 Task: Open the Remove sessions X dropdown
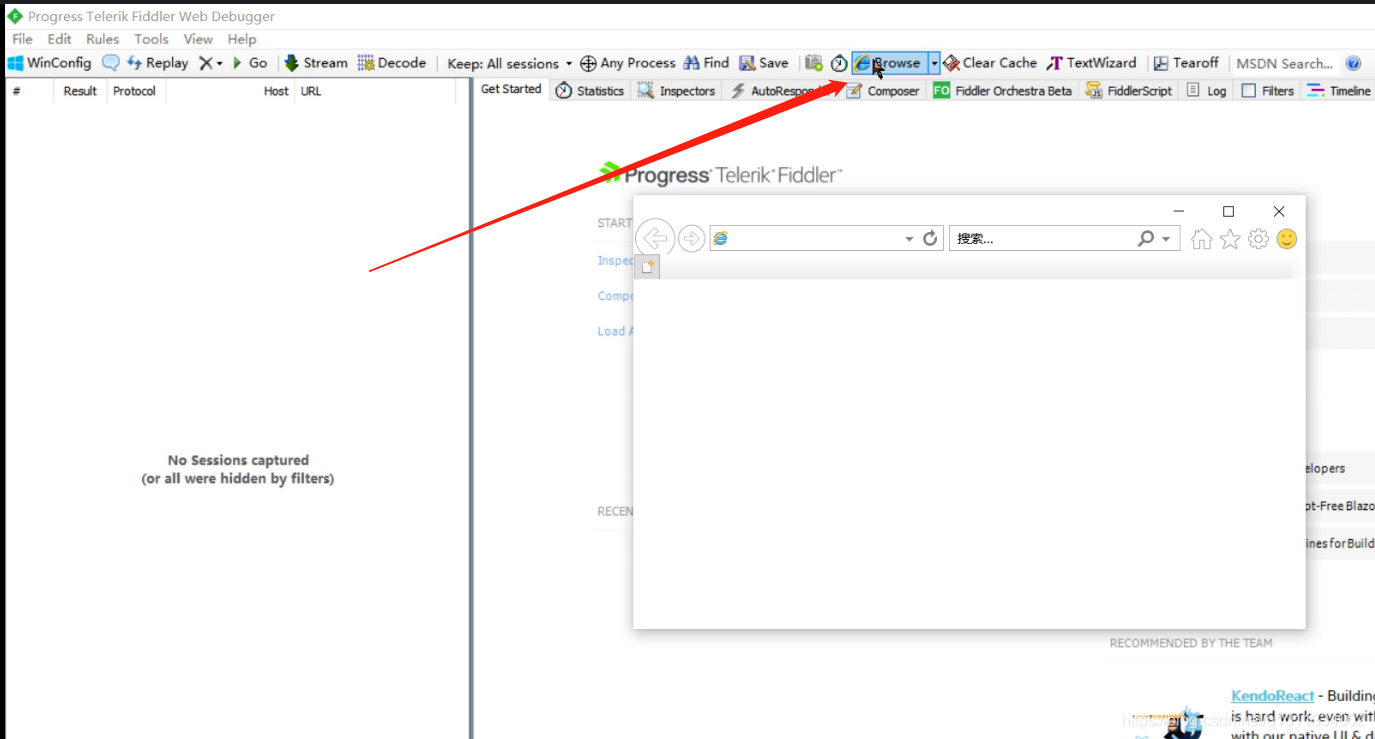pos(210,63)
